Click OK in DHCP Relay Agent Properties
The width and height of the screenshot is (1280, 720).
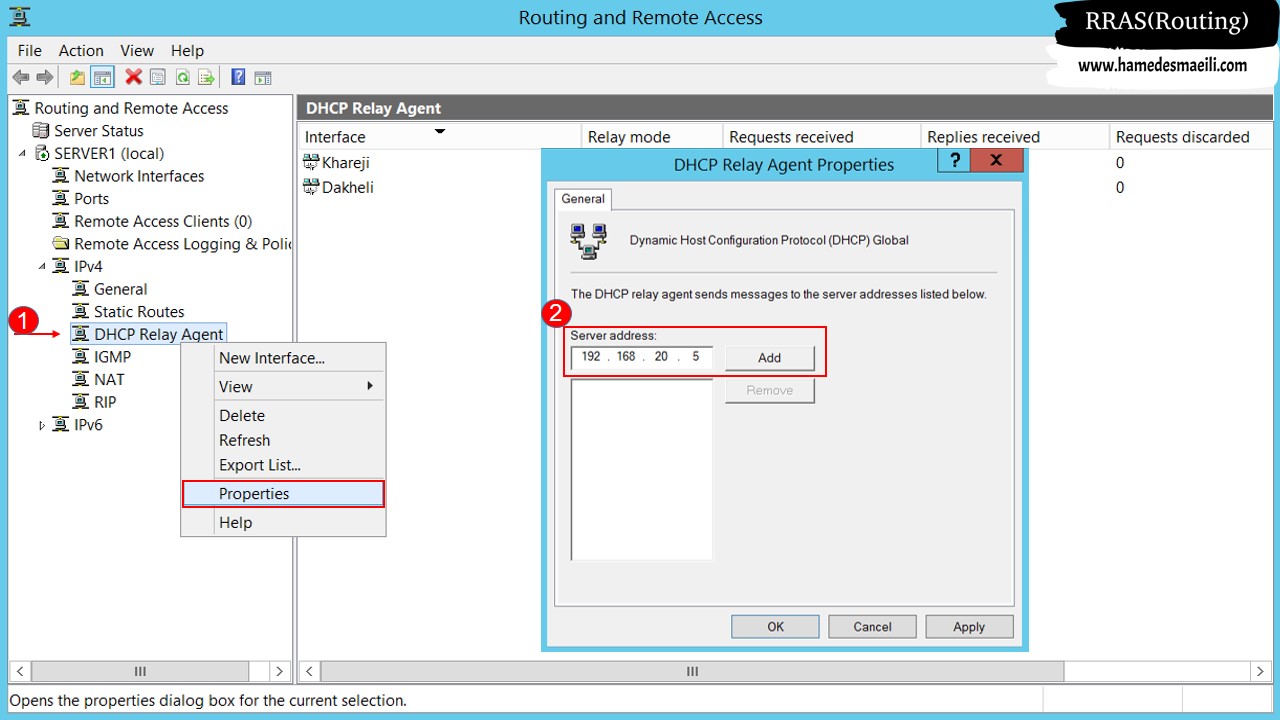775,627
